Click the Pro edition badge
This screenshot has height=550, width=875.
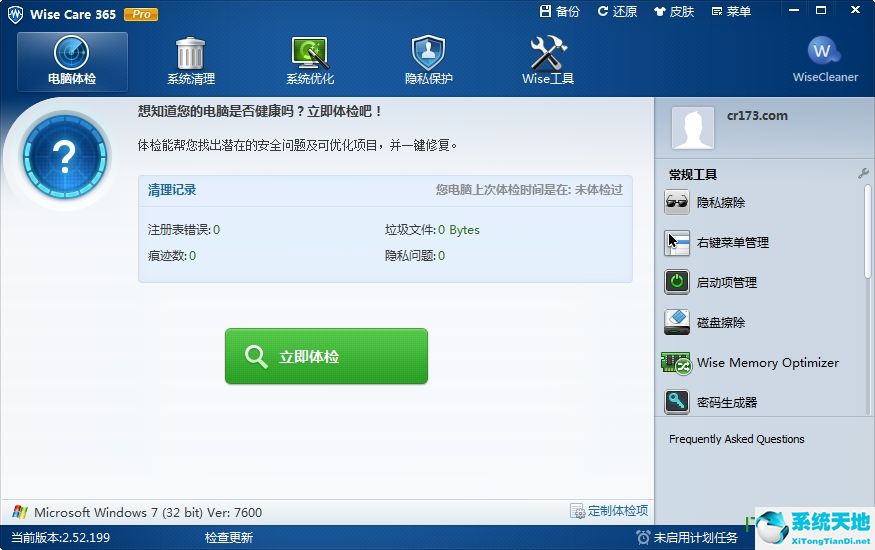141,15
